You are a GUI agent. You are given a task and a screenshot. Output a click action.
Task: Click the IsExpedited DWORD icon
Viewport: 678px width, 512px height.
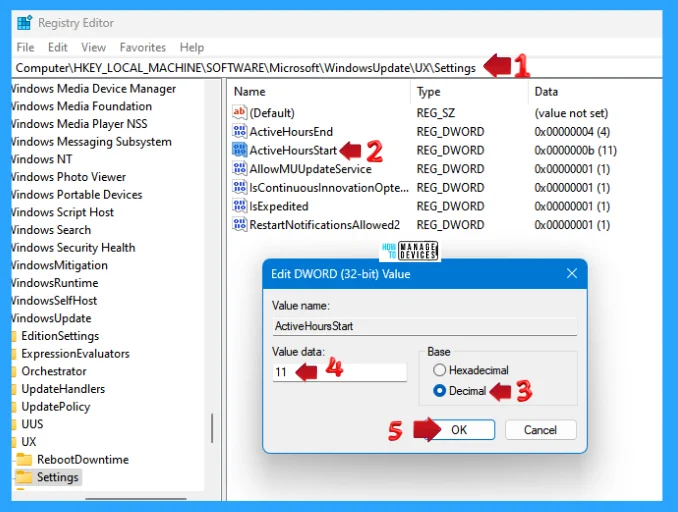pyautogui.click(x=239, y=206)
